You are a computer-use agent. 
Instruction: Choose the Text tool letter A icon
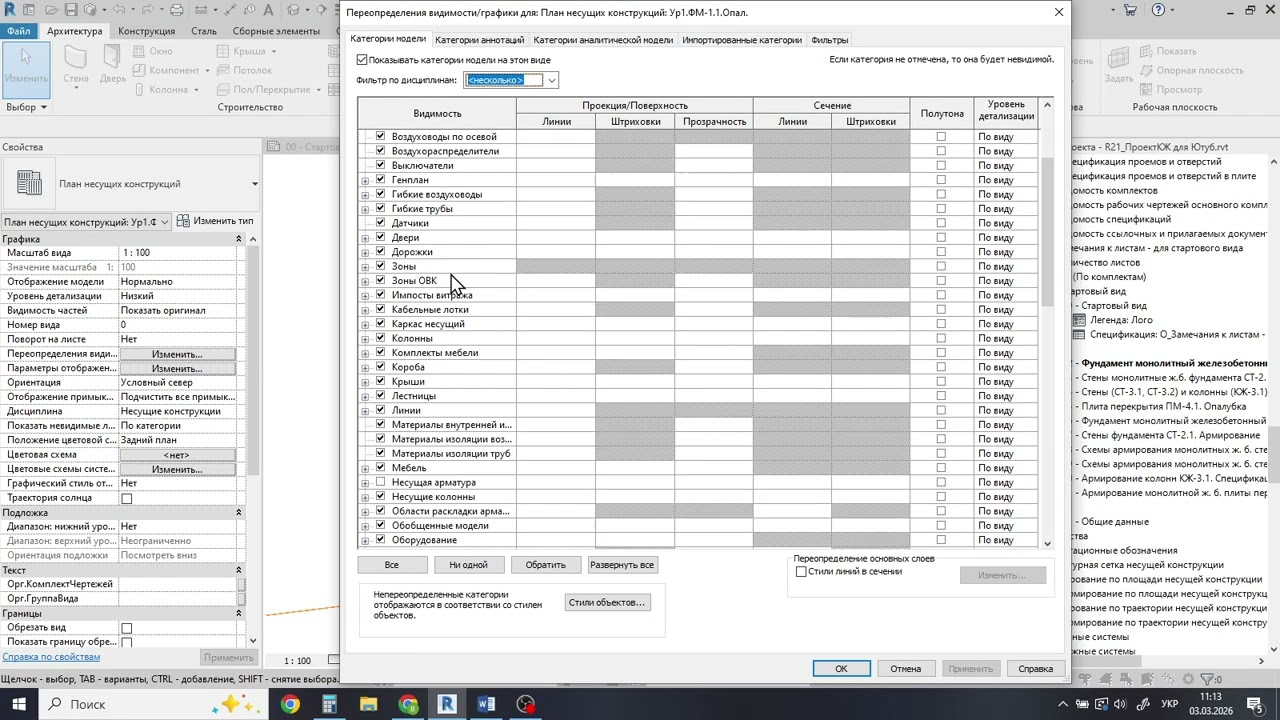(268, 10)
